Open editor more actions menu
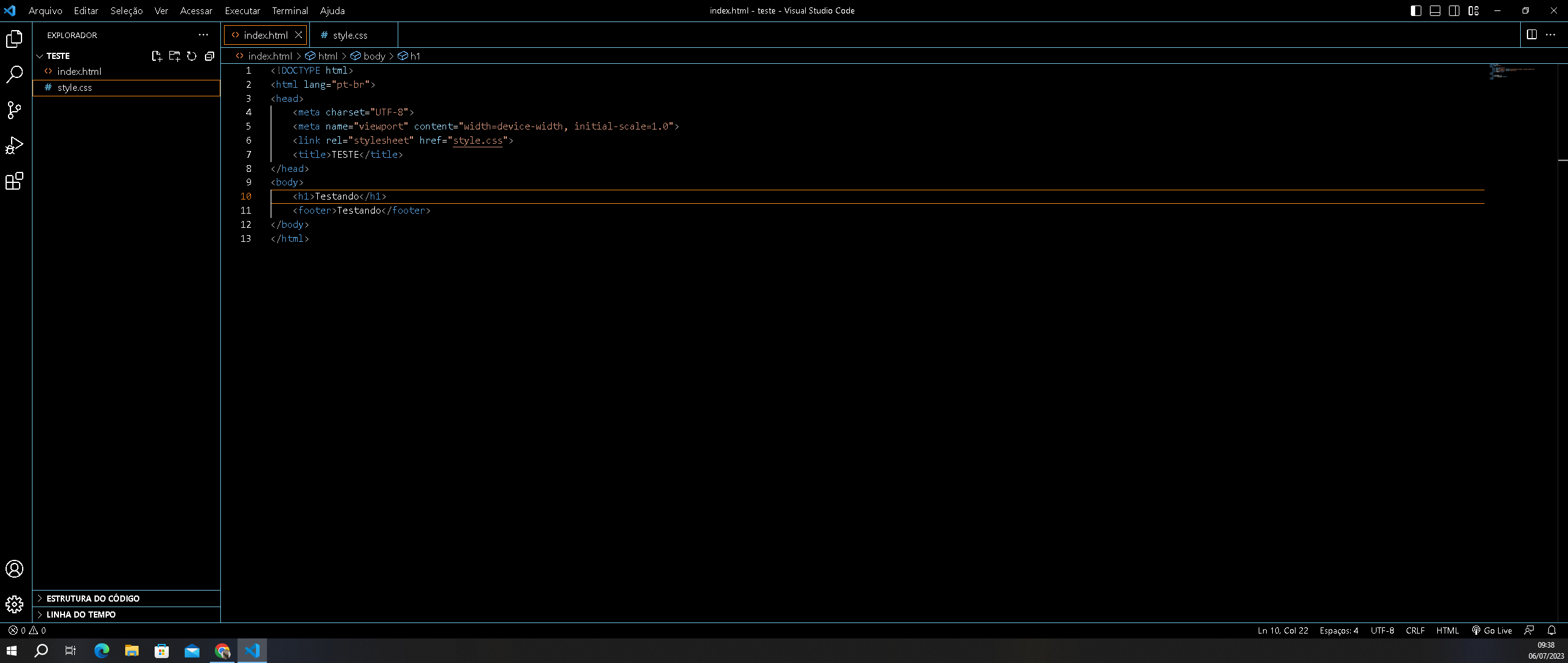 point(1550,35)
